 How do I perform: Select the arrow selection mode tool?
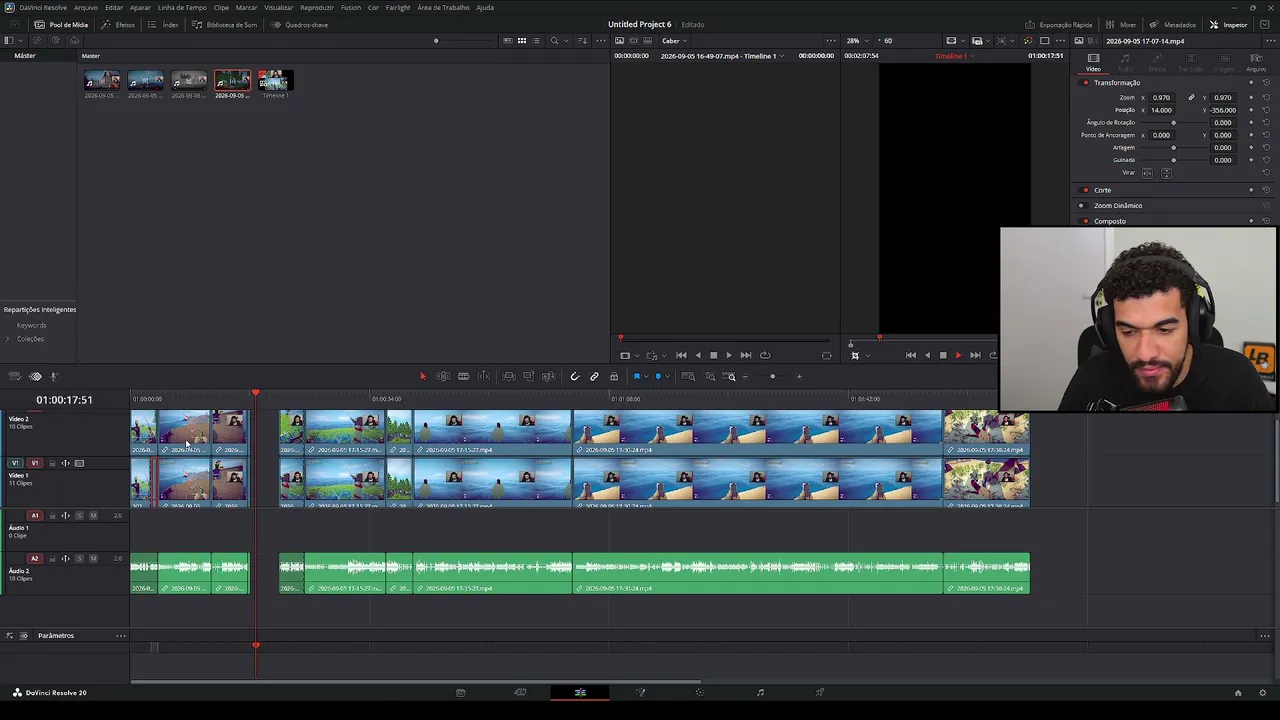click(x=422, y=376)
